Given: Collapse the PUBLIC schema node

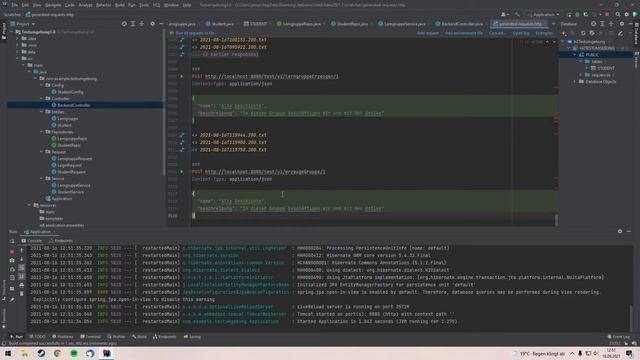Looking at the screenshot, I should [575, 55].
